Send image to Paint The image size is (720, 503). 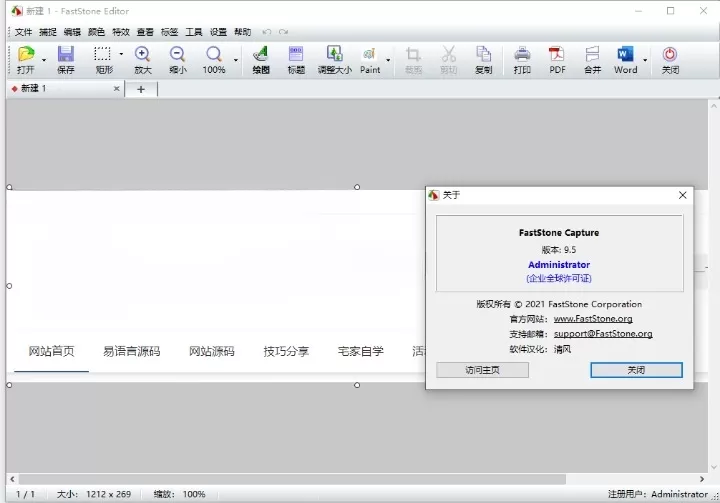[370, 60]
